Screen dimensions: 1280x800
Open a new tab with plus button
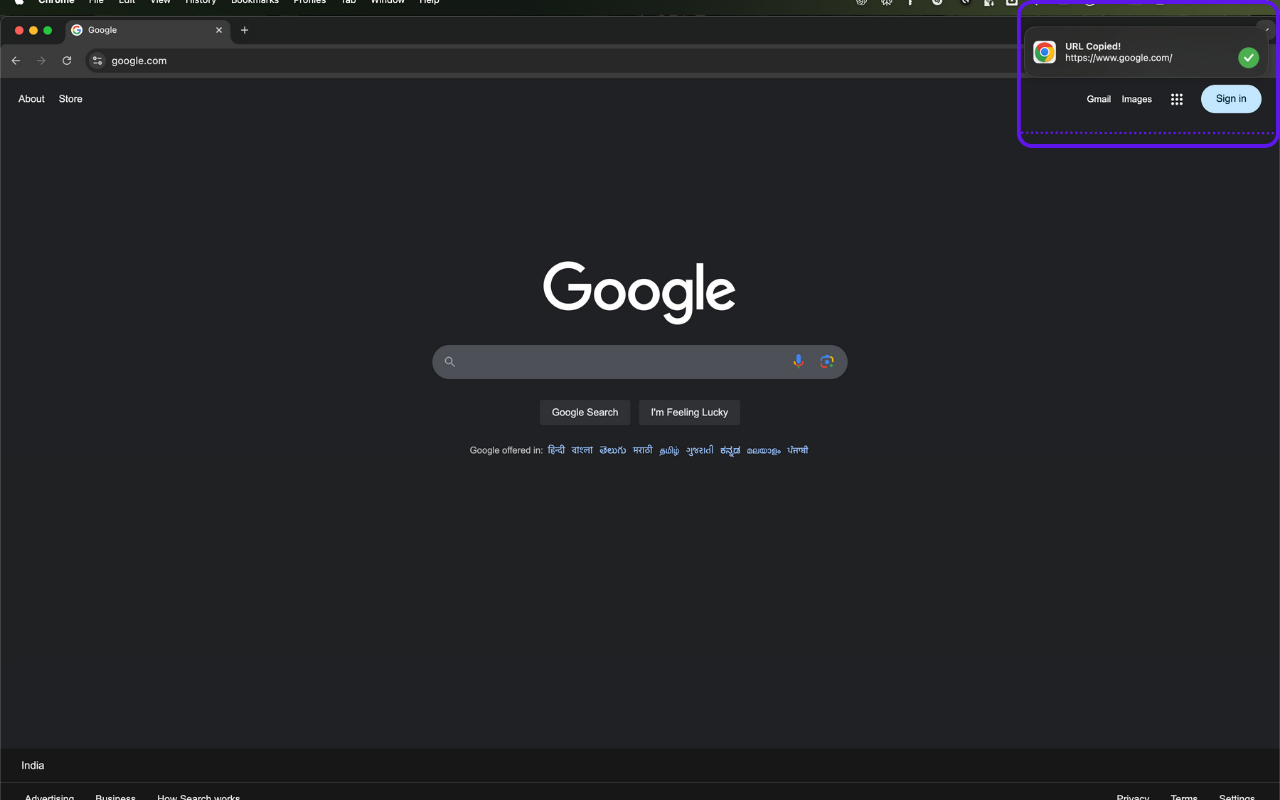(x=244, y=30)
